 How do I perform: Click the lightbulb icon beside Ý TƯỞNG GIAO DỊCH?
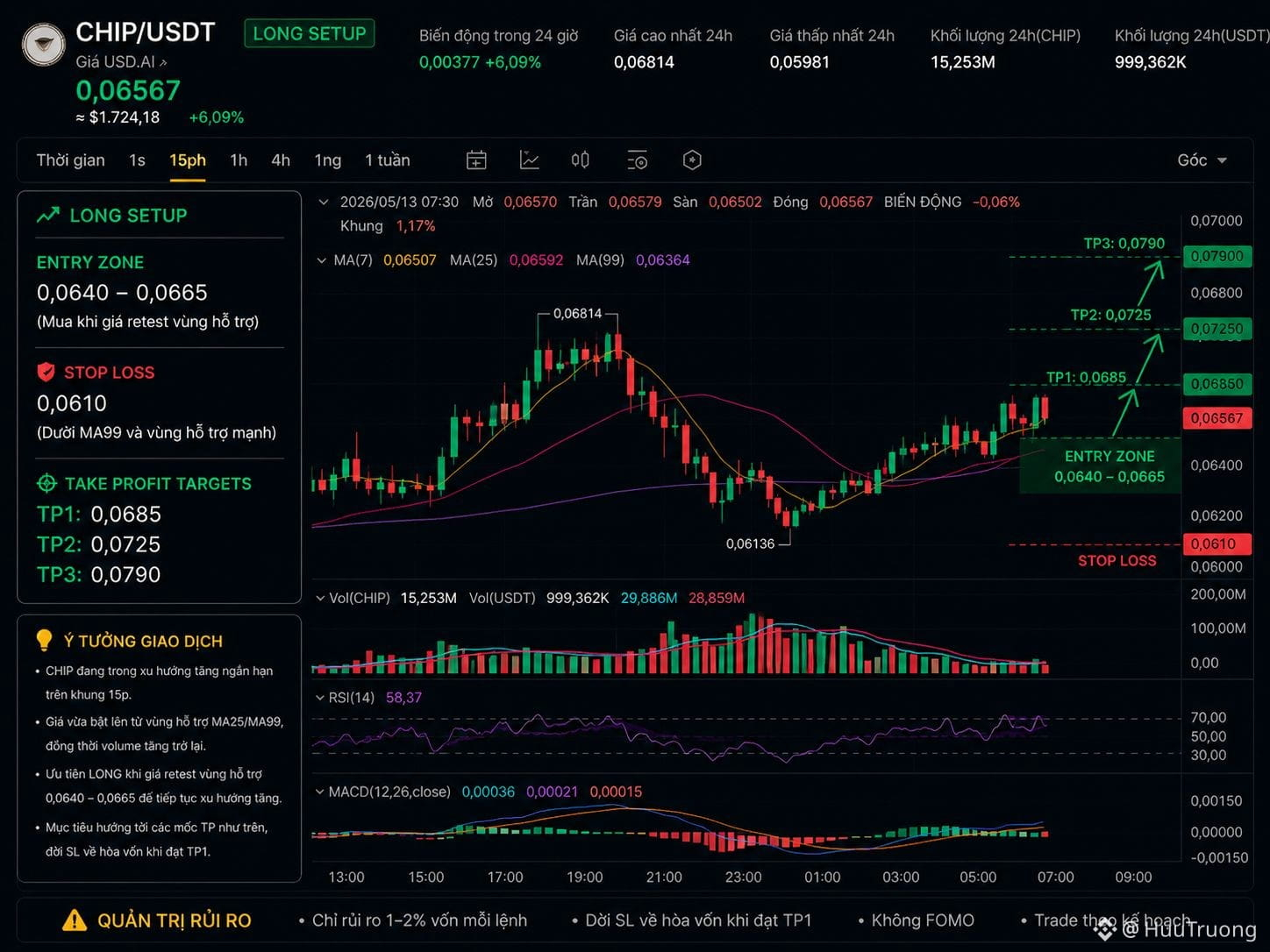pyautogui.click(x=44, y=640)
